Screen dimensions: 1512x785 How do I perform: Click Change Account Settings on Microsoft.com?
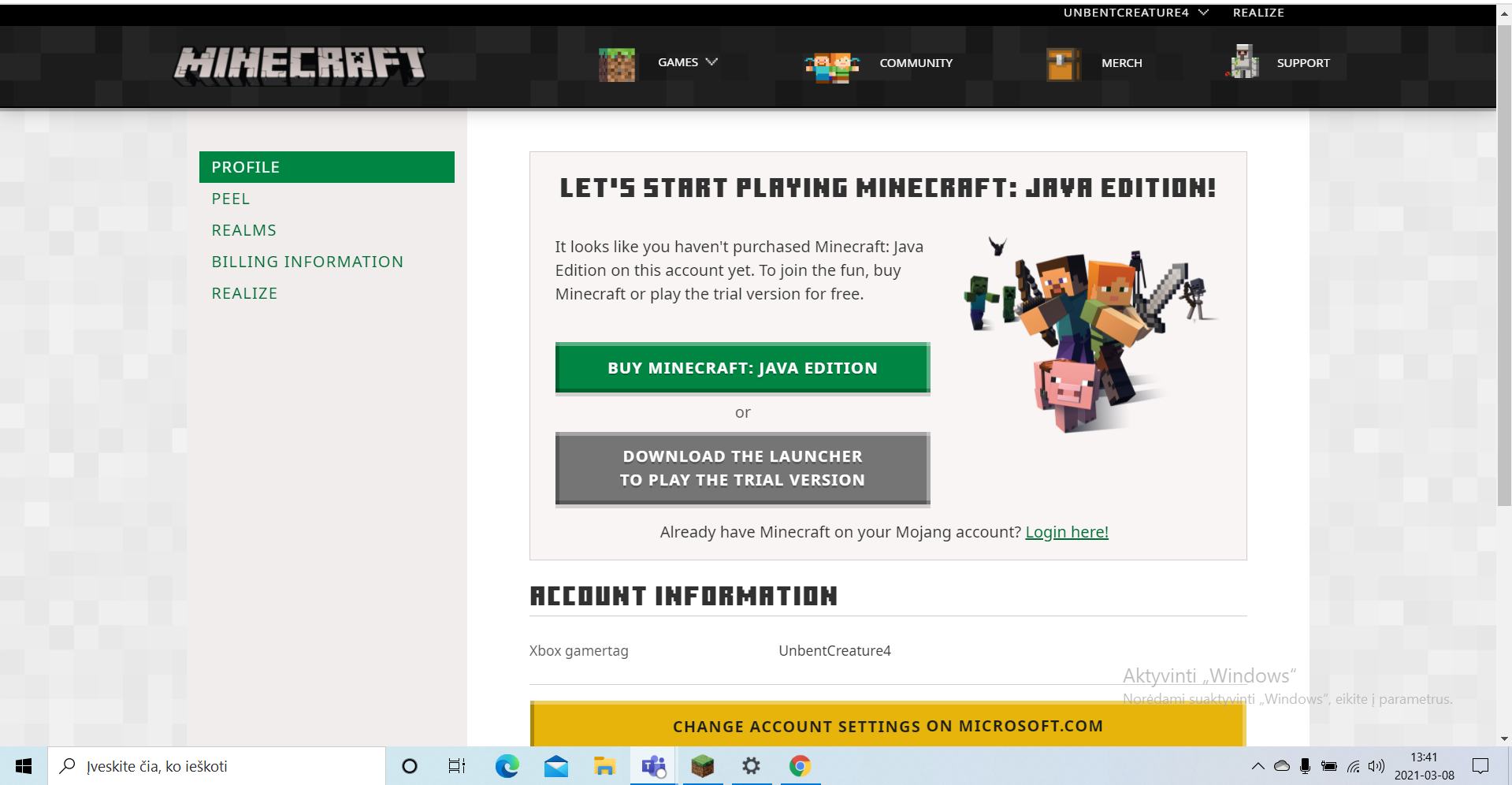click(888, 725)
